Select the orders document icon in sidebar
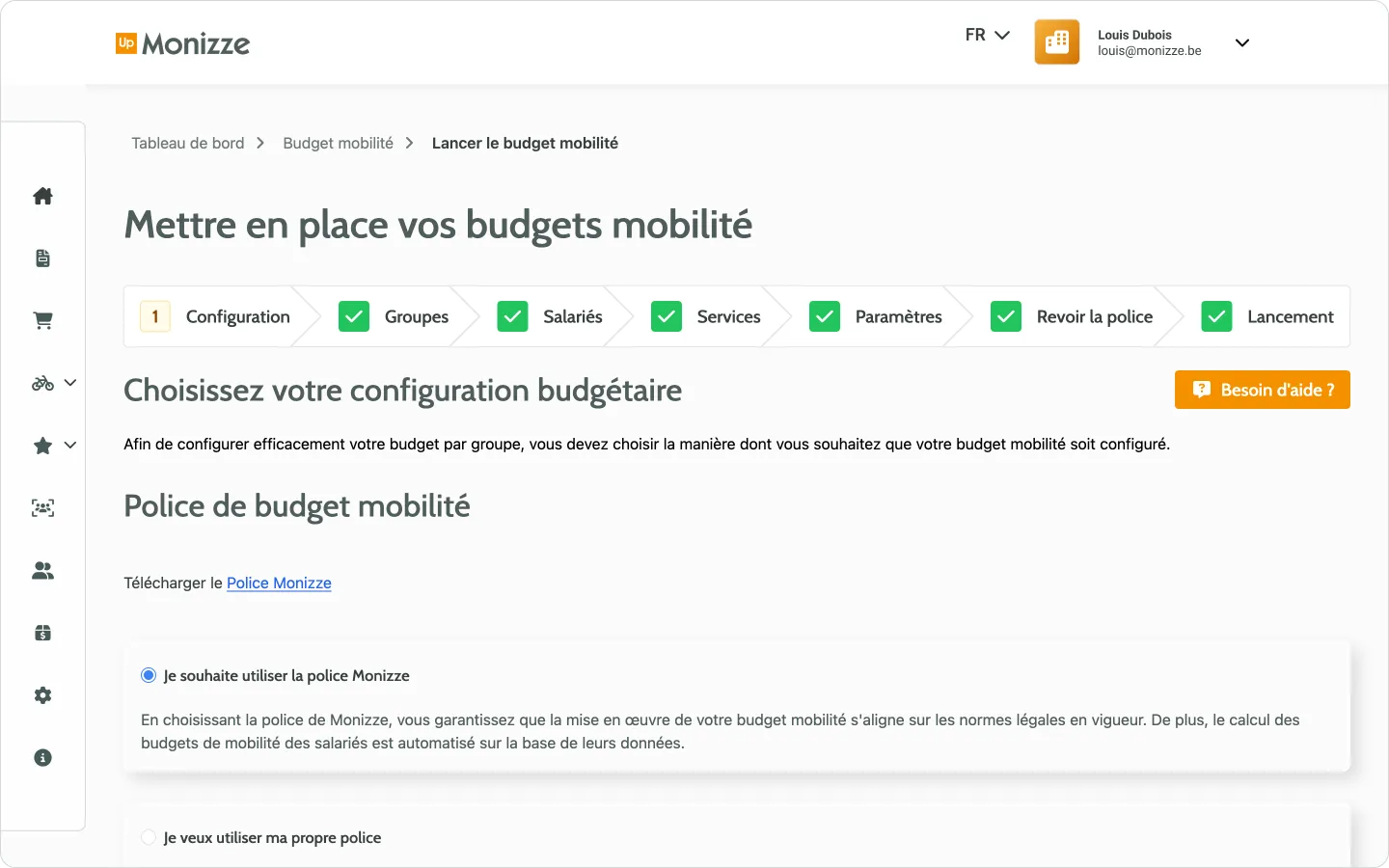The height and width of the screenshot is (868, 1389). 42,258
